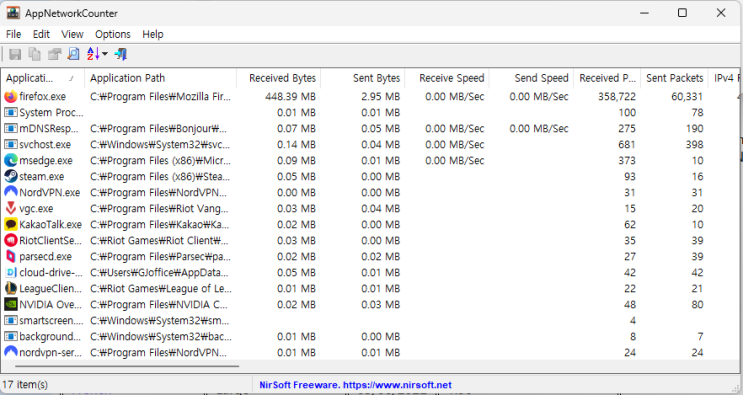Screen dimensions: 743x395
Task: Click the svchost.exe icon
Action: [11, 144]
